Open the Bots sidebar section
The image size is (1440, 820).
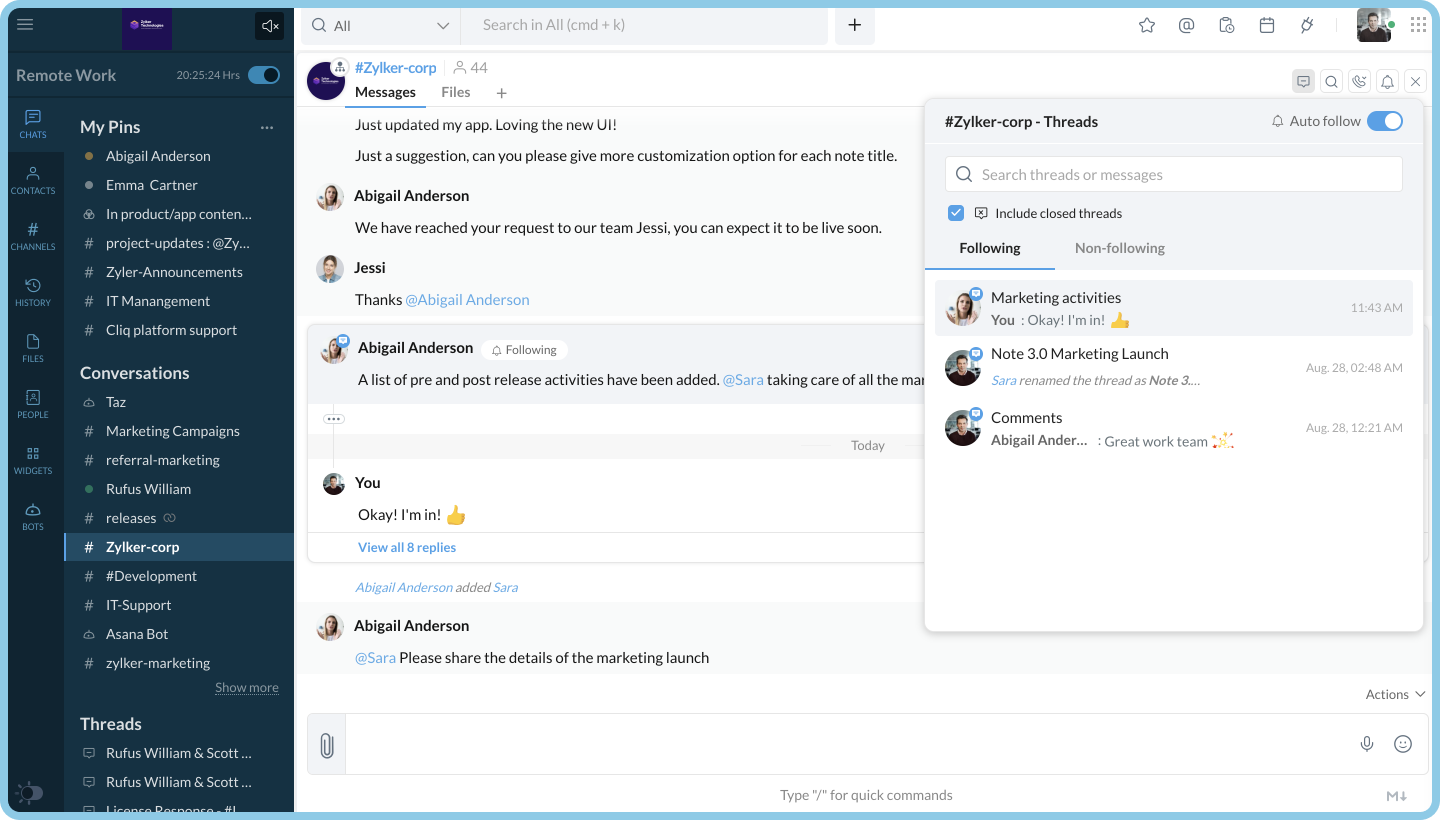click(x=33, y=516)
